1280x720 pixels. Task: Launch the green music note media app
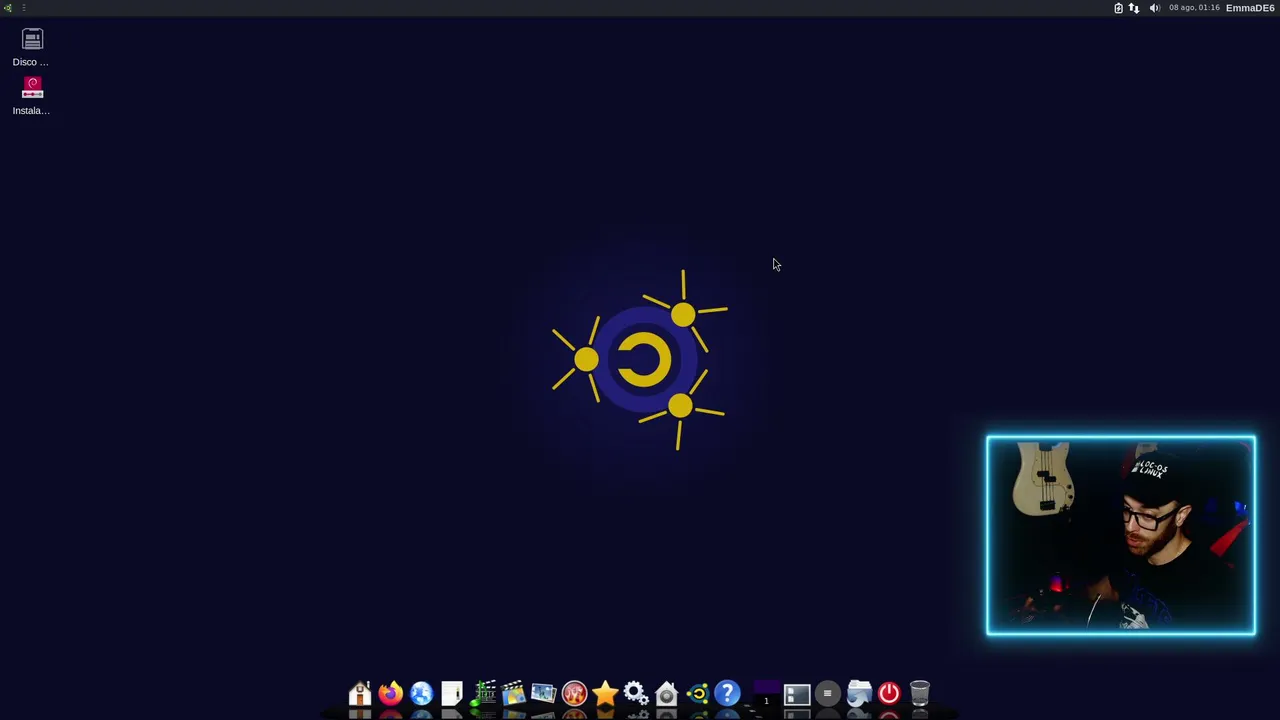[x=483, y=693]
